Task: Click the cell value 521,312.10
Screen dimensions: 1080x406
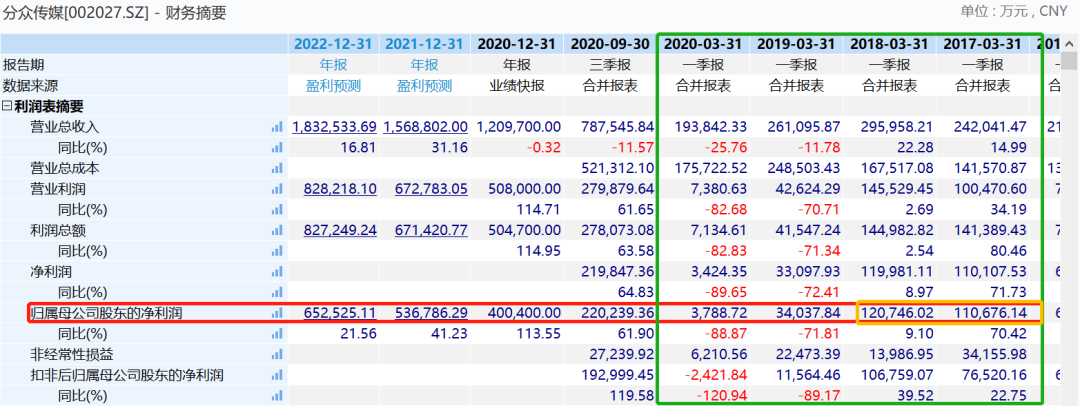Action: 618,168
